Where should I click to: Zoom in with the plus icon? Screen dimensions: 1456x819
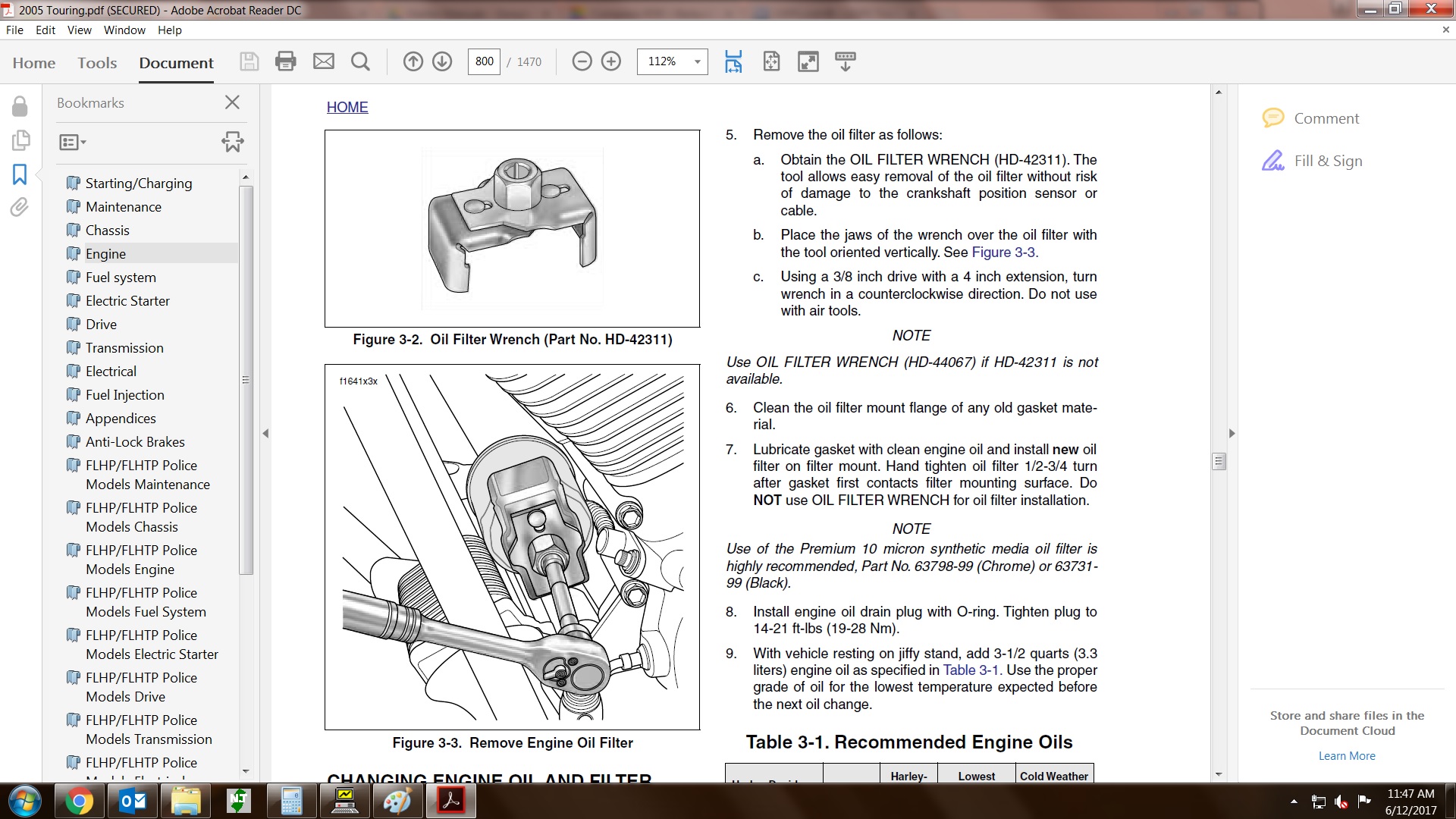(611, 61)
